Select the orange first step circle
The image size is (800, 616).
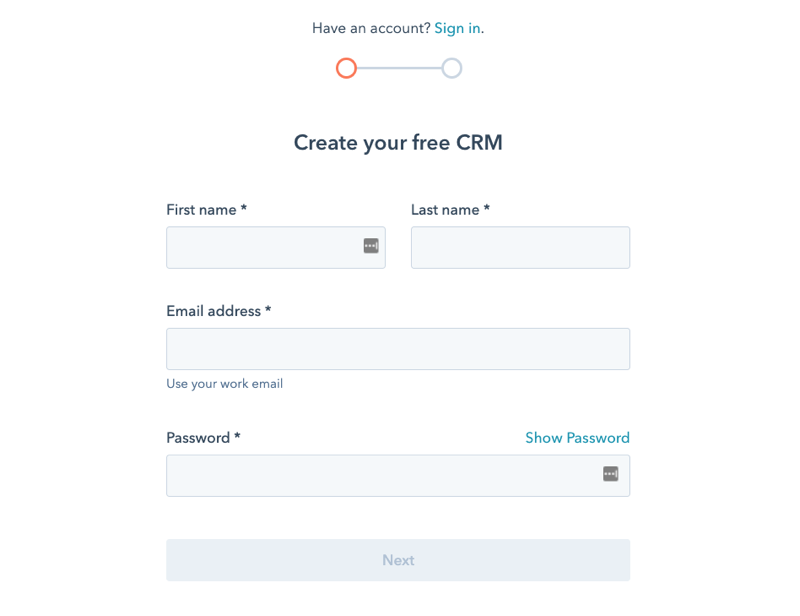point(346,68)
